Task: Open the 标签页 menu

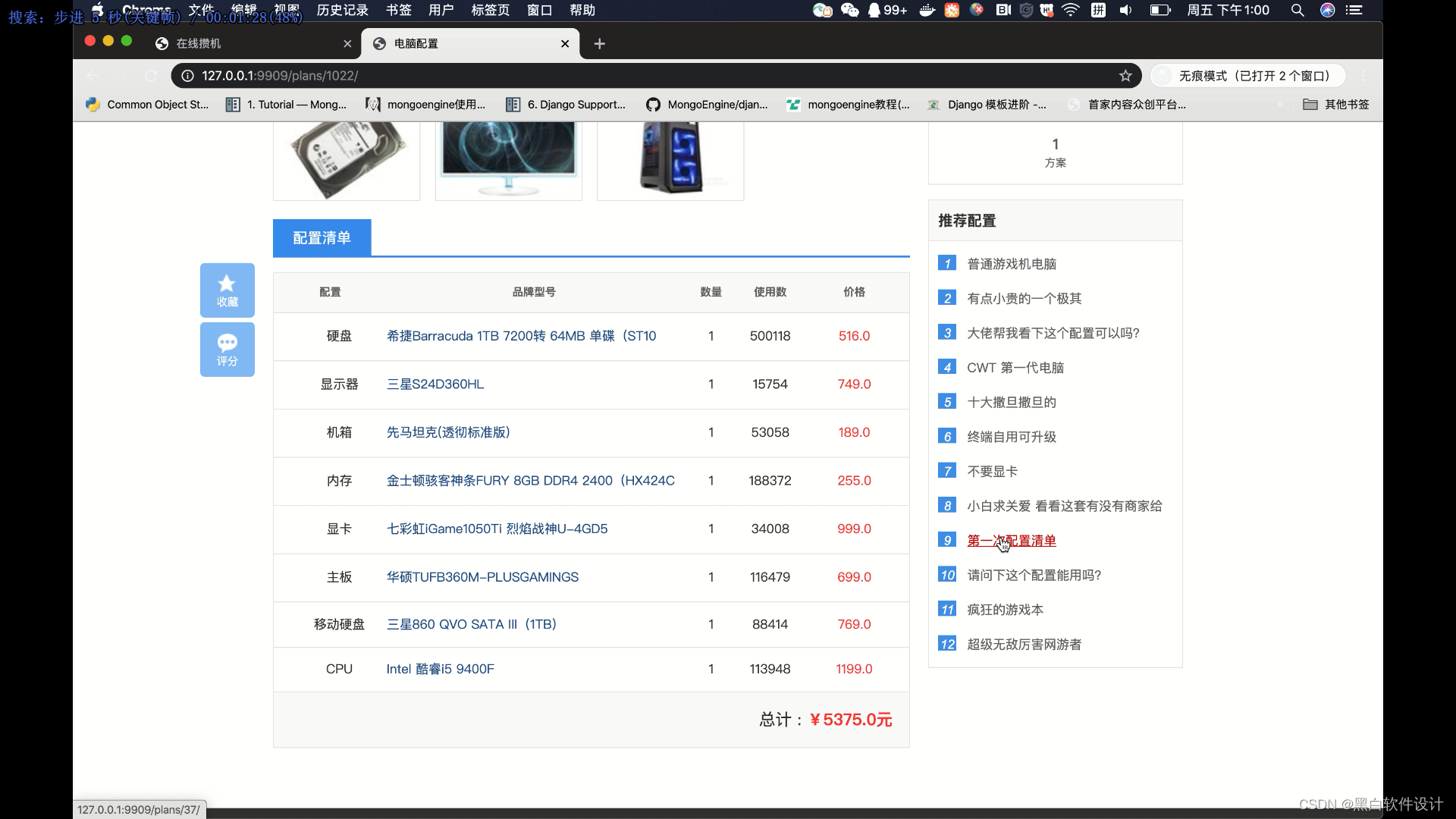Action: pos(490,10)
